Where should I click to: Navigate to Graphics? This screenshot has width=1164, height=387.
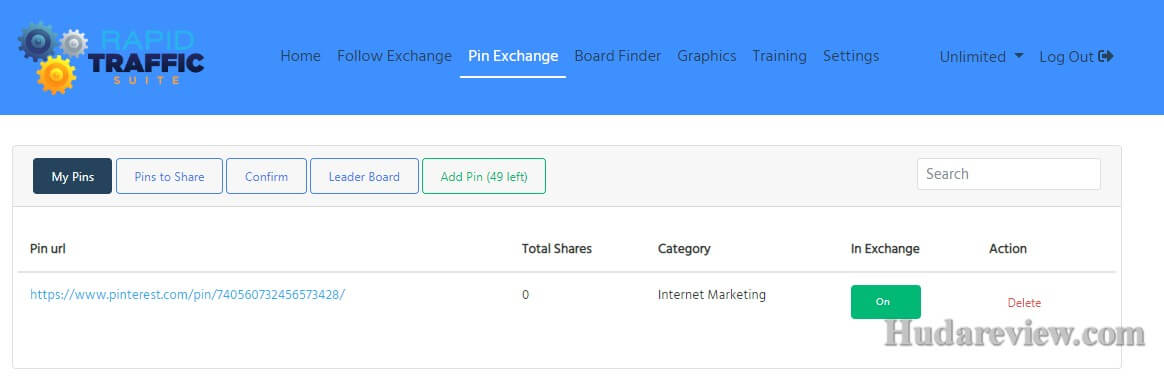coord(707,56)
